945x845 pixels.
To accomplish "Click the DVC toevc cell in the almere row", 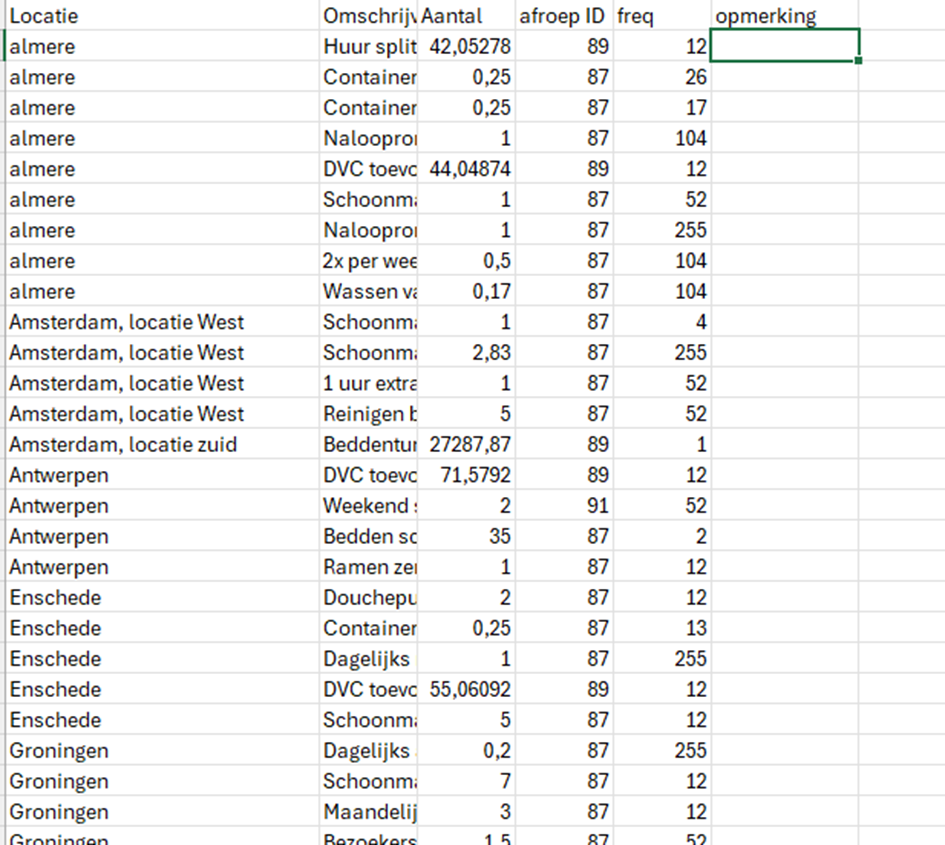I will (x=368, y=169).
